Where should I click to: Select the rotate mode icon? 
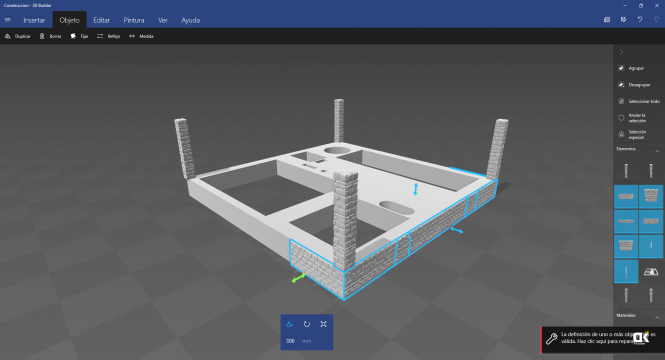click(x=307, y=324)
